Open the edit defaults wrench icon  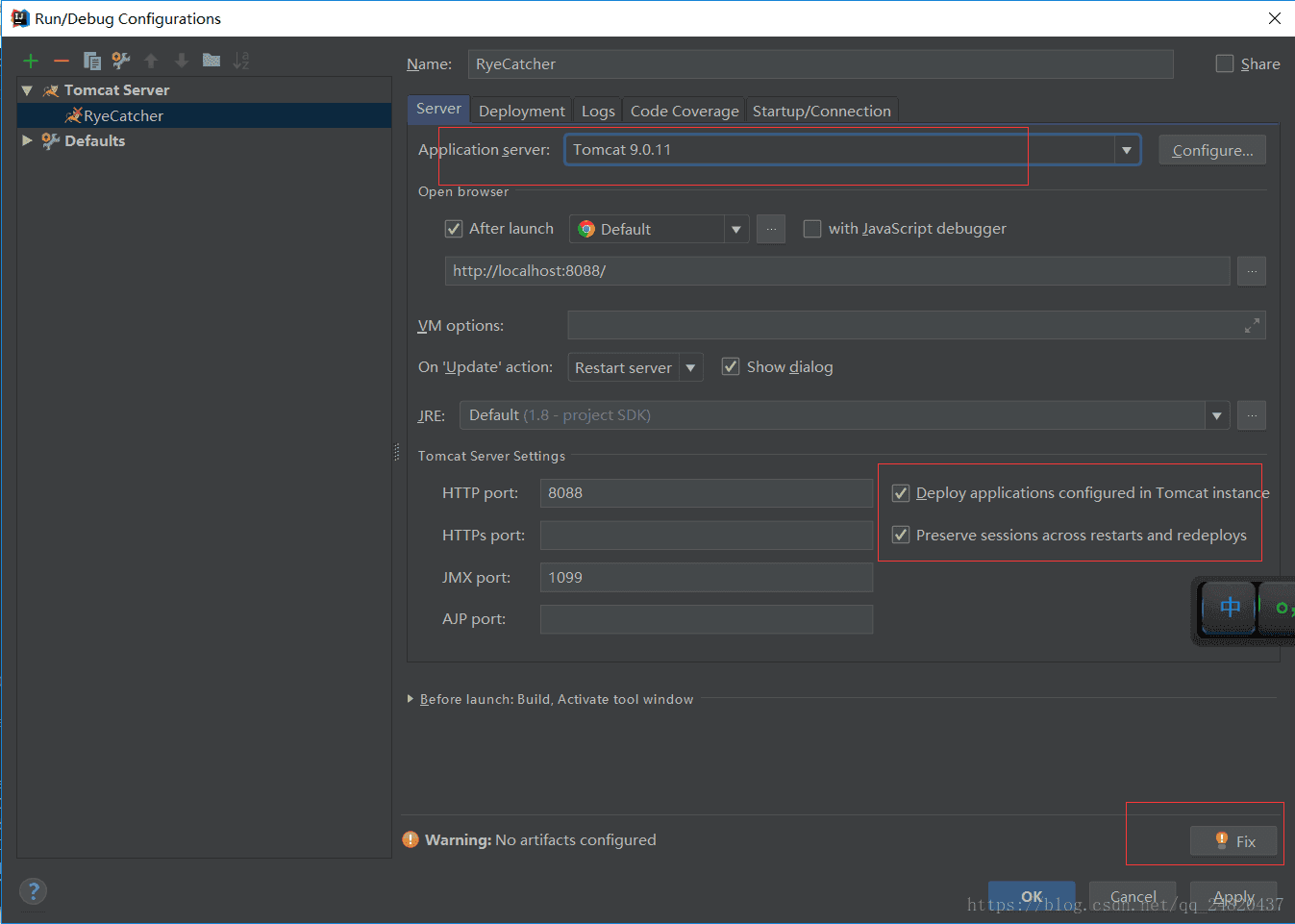(121, 61)
